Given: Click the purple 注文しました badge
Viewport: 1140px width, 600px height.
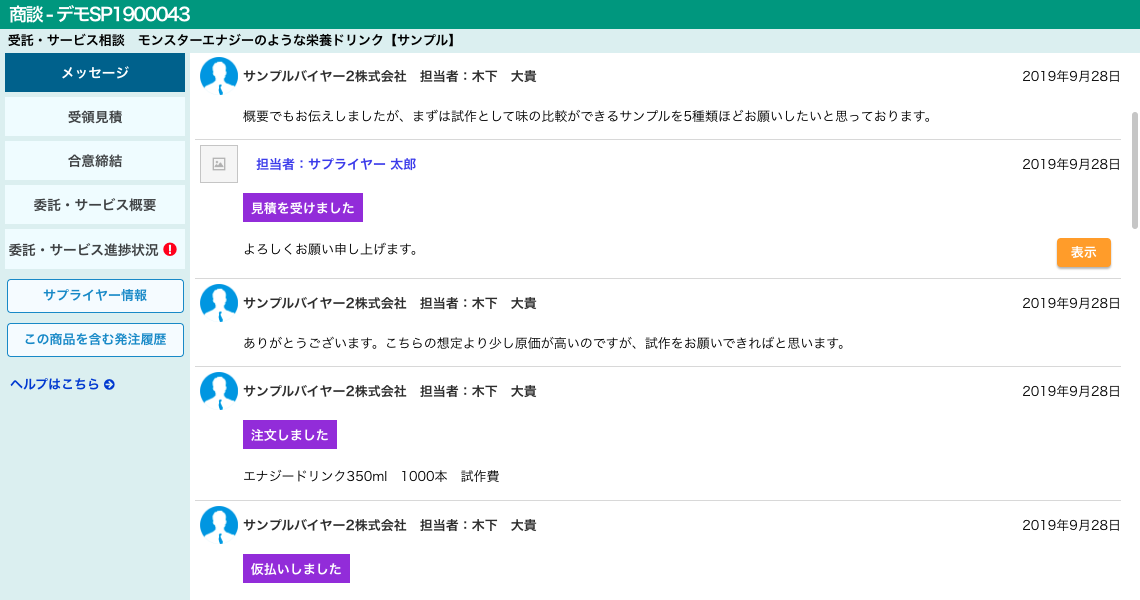Looking at the screenshot, I should pyautogui.click(x=289, y=435).
